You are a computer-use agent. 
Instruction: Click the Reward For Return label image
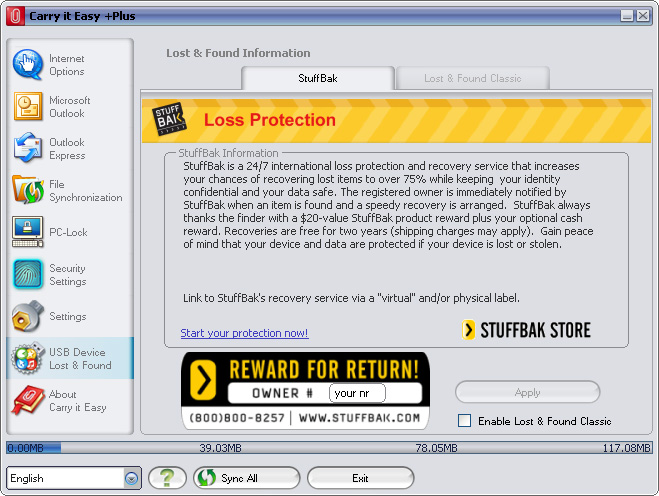point(306,390)
